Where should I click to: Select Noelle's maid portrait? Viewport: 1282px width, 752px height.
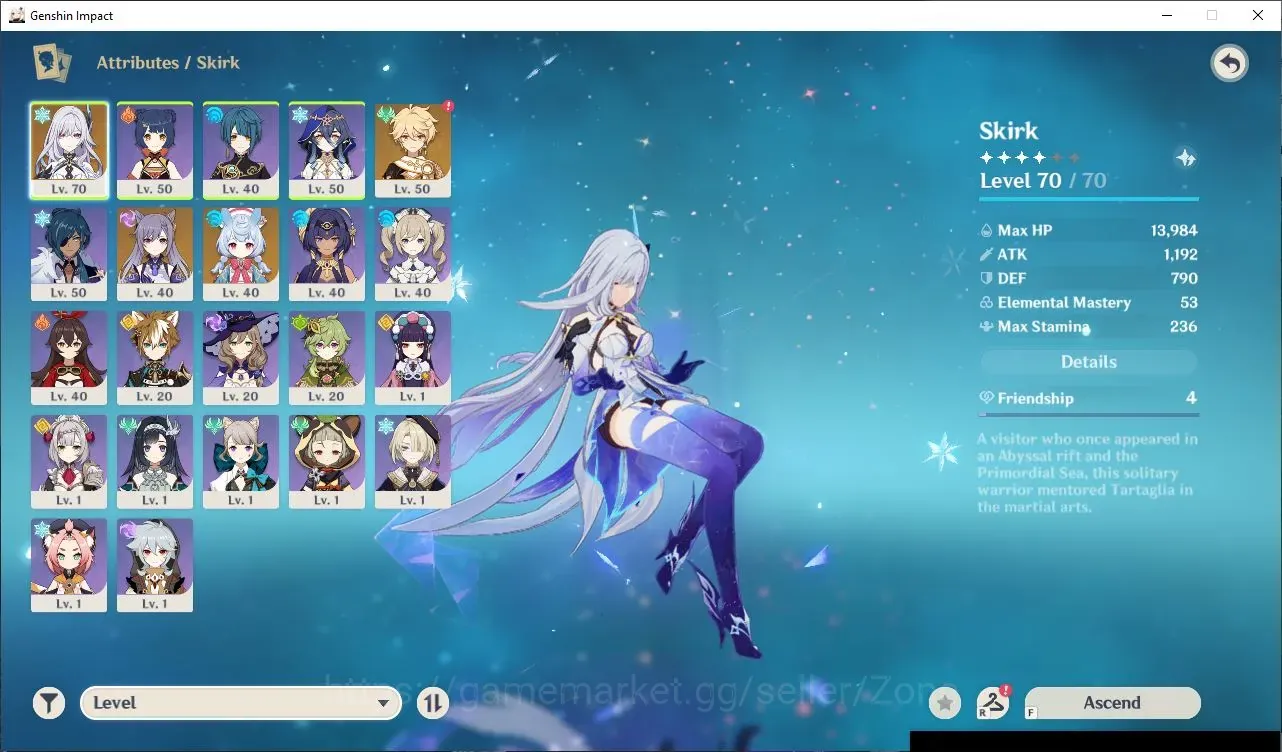(x=69, y=462)
